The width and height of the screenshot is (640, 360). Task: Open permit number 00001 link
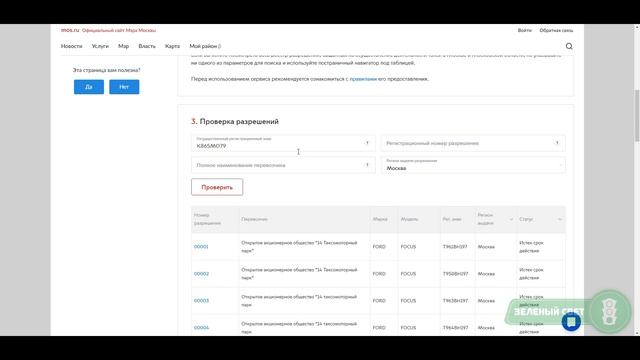click(201, 247)
